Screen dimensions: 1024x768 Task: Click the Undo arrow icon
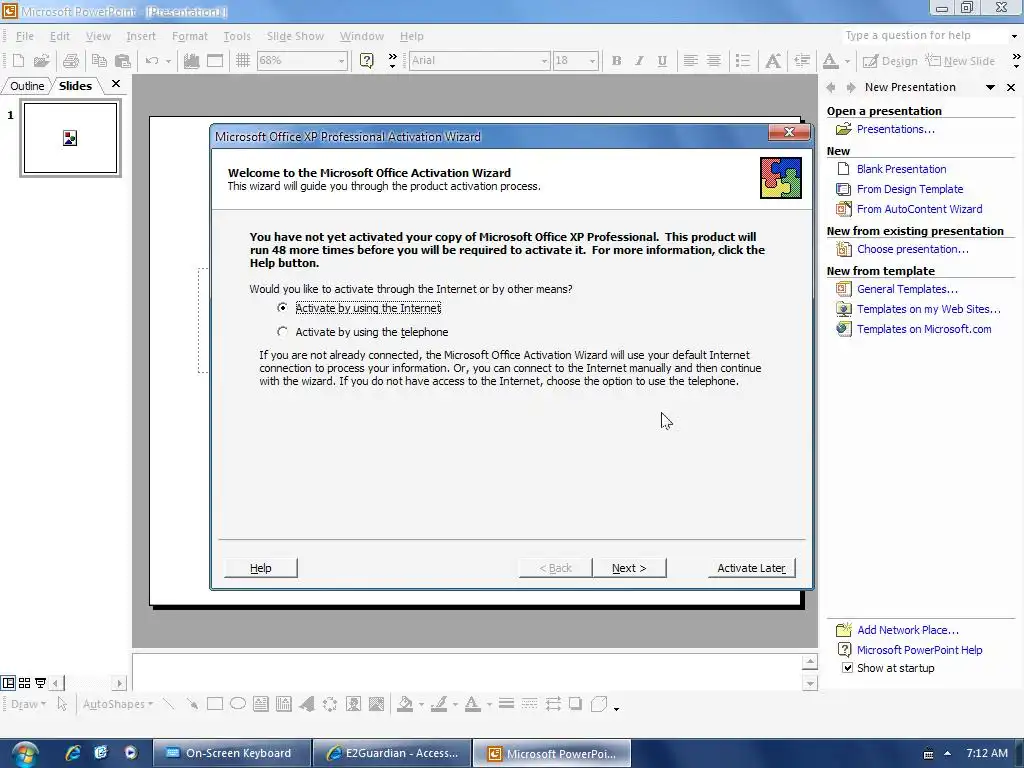pyautogui.click(x=152, y=61)
